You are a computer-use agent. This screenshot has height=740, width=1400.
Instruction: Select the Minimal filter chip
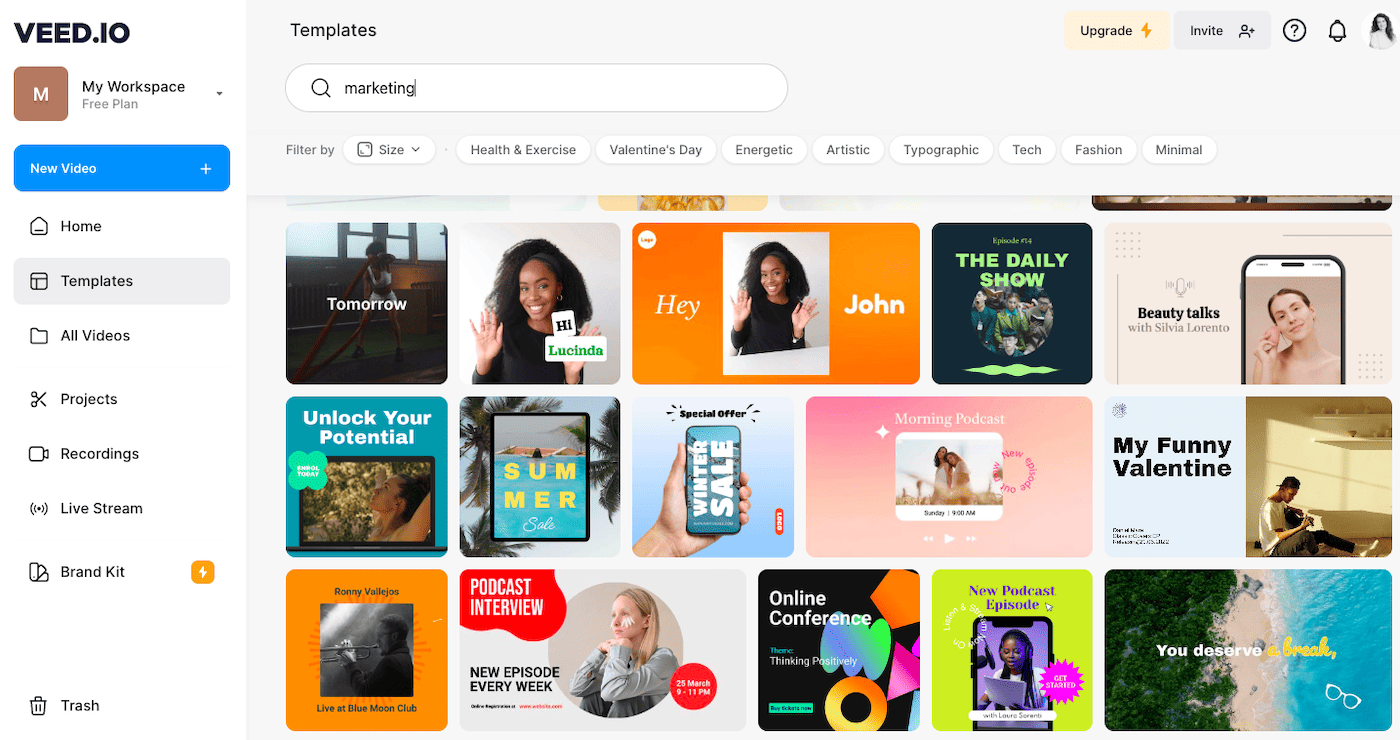[1179, 150]
